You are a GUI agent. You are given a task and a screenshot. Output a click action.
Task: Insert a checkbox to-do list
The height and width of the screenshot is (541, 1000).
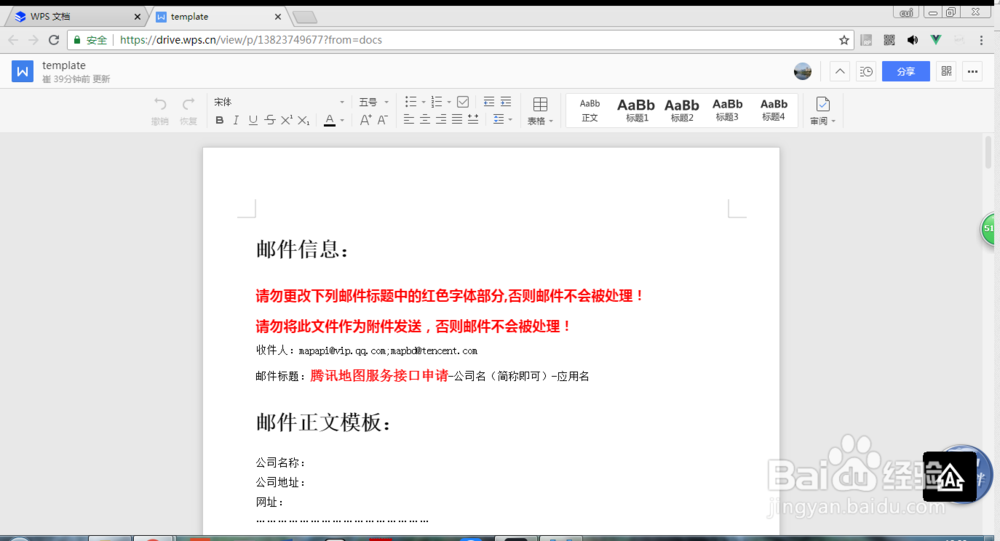464,102
